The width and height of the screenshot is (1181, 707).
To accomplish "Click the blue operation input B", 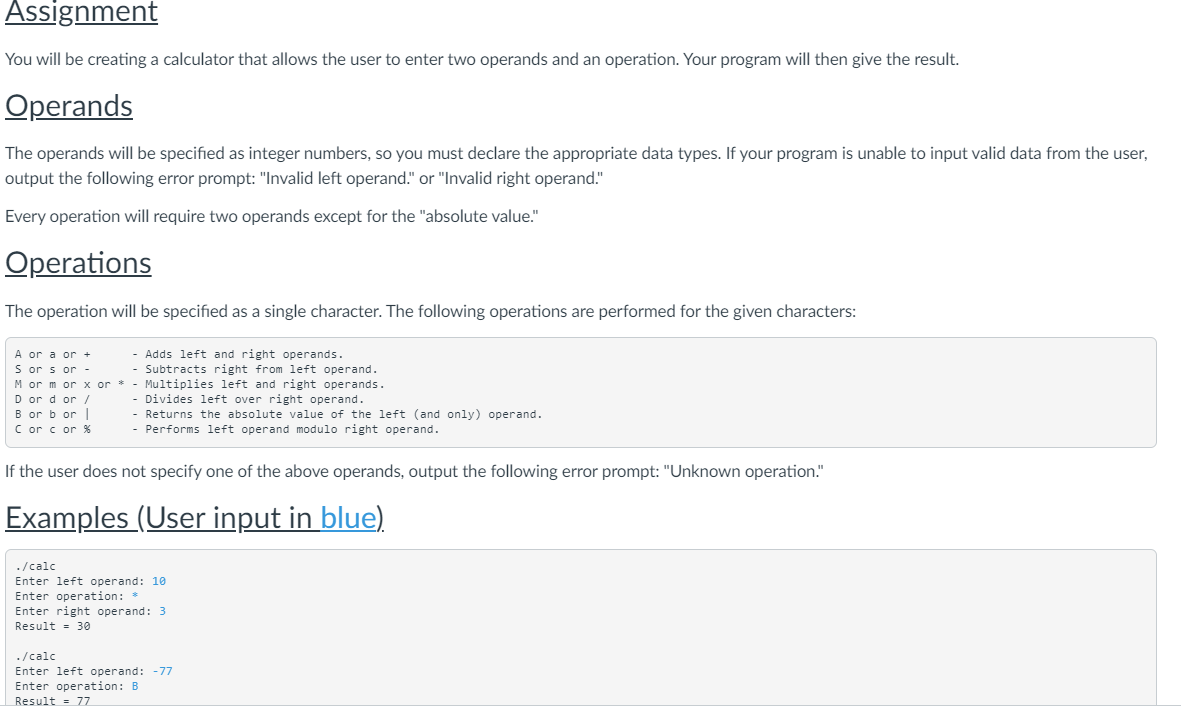I will [135, 687].
